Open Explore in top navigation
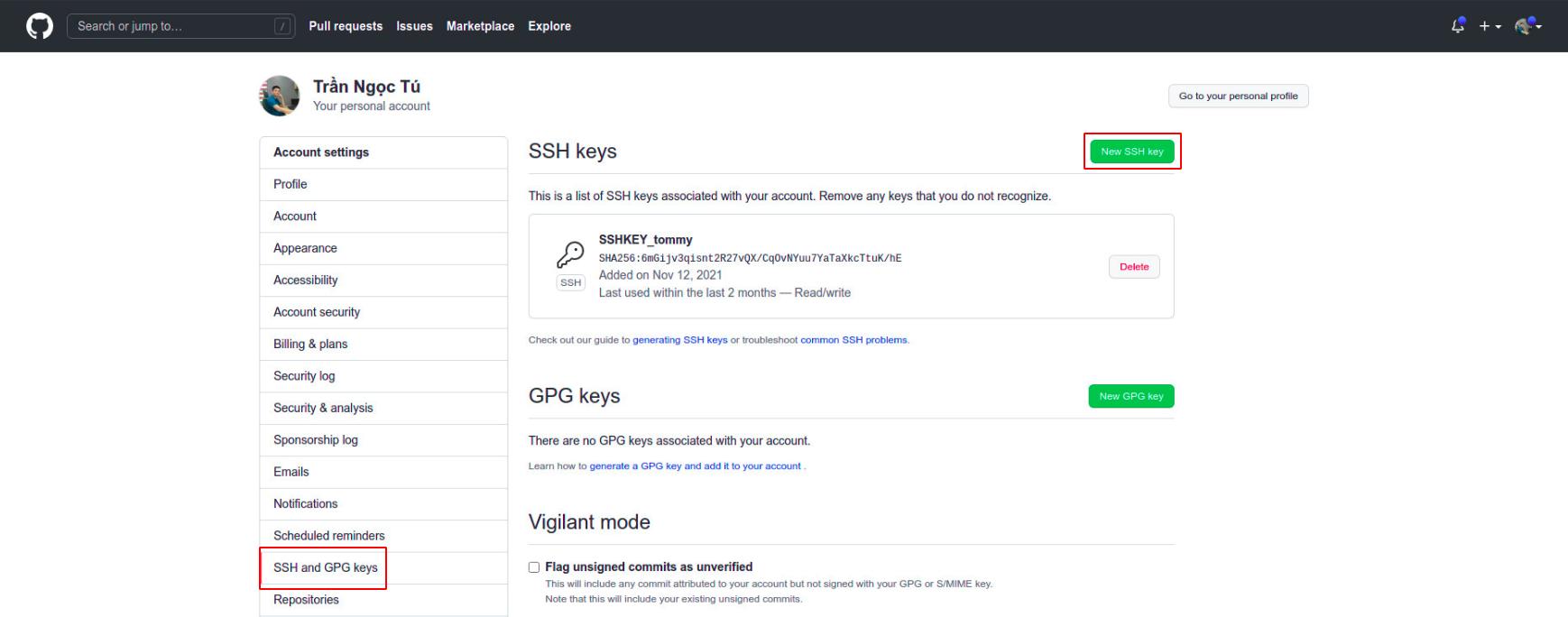 [x=549, y=26]
